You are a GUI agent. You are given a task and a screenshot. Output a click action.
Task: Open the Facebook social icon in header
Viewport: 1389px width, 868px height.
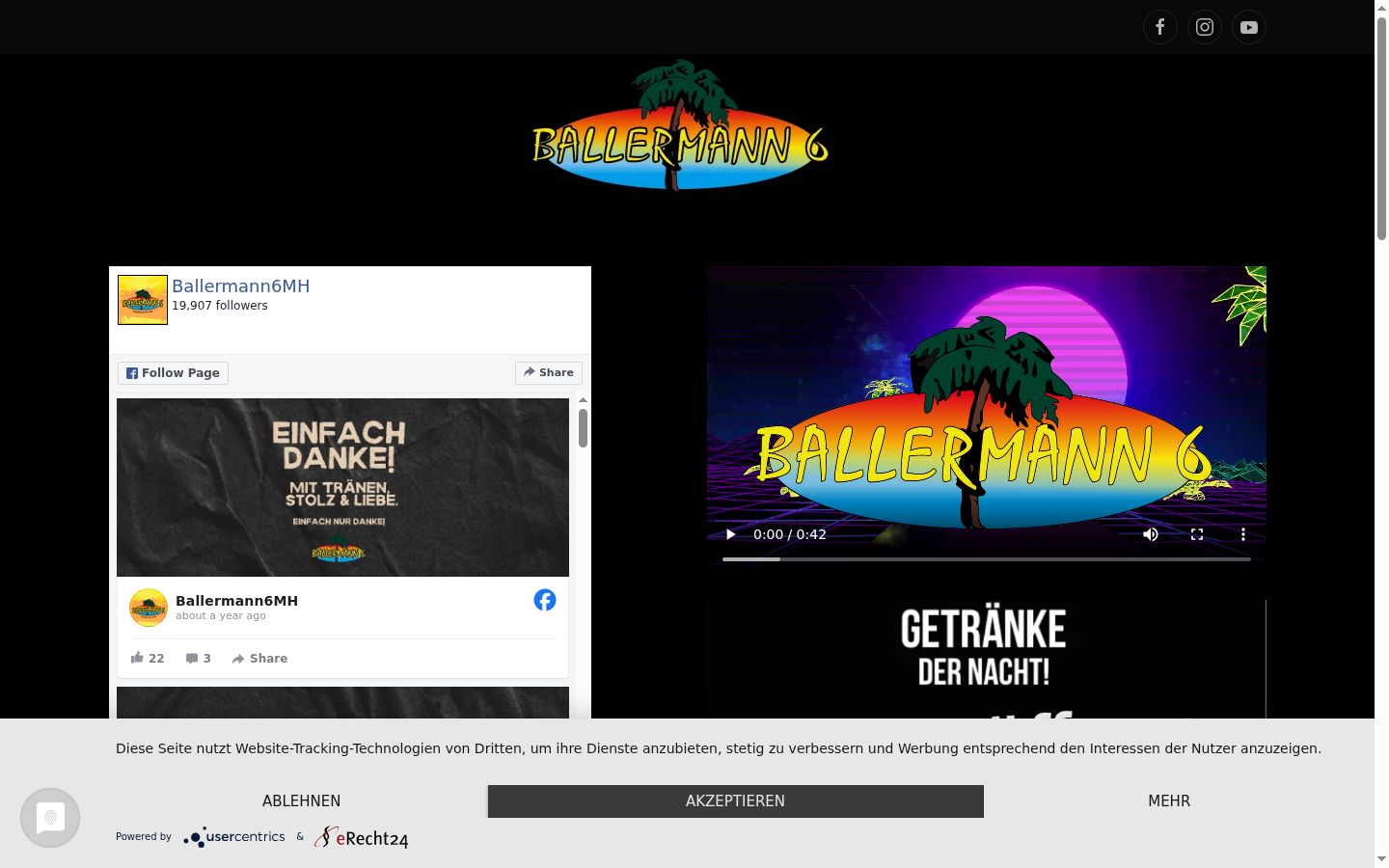1160,27
